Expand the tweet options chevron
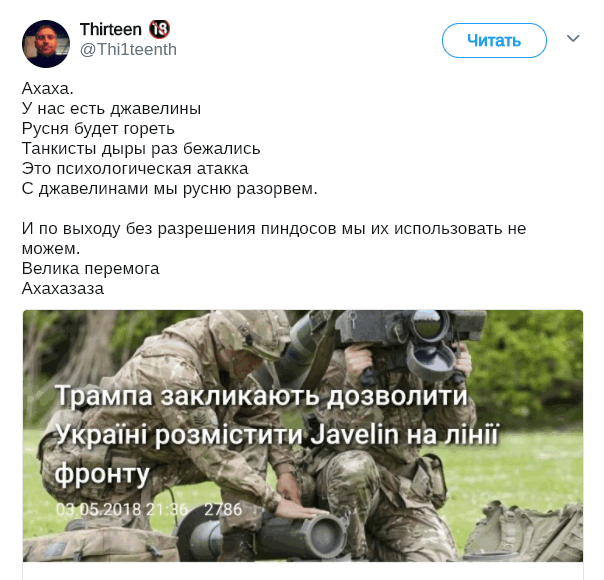604x580 pixels. pyautogui.click(x=573, y=39)
